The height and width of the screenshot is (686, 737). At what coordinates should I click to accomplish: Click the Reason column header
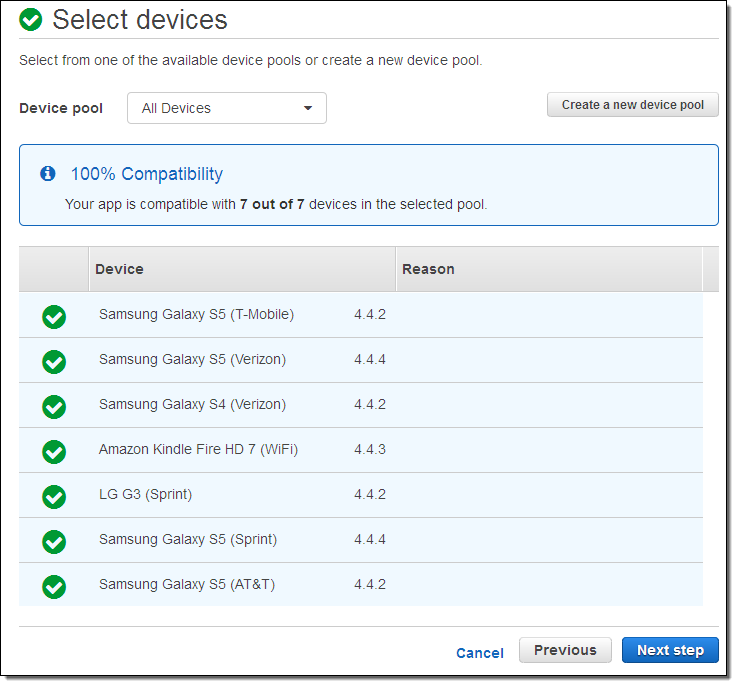(428, 269)
